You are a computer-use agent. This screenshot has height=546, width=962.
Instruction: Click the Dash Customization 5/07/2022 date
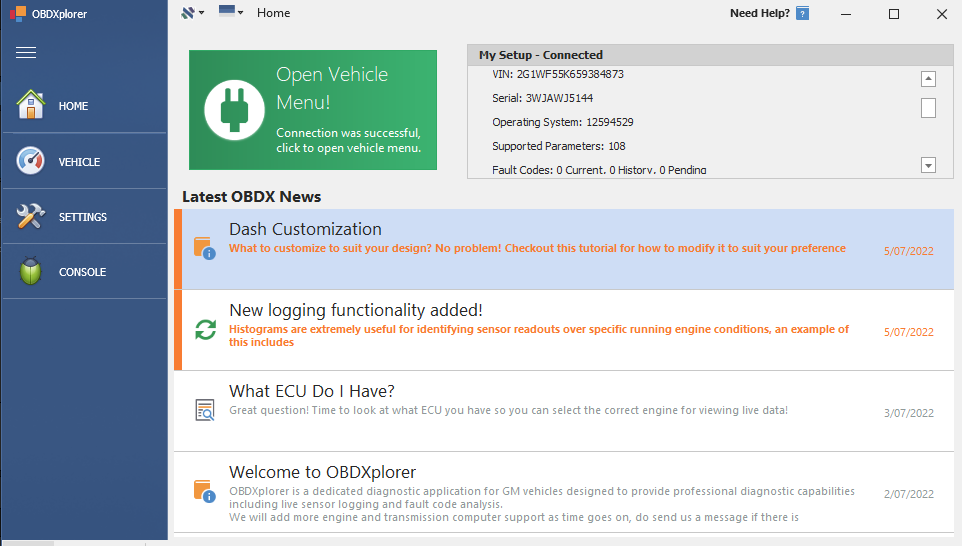click(x=909, y=251)
